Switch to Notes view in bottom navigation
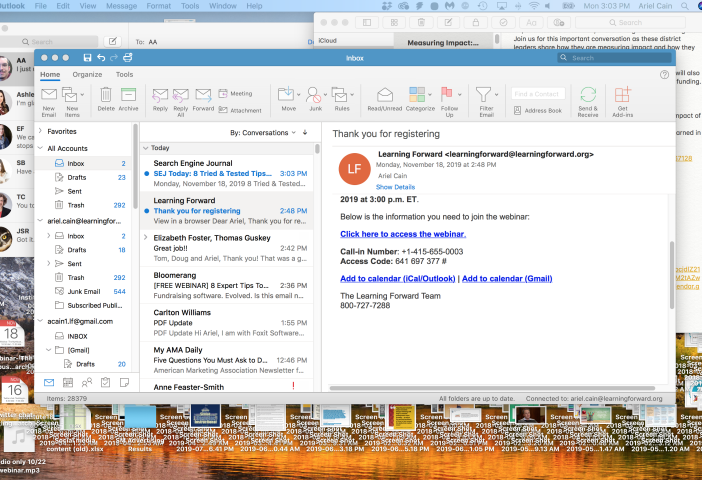 124,382
